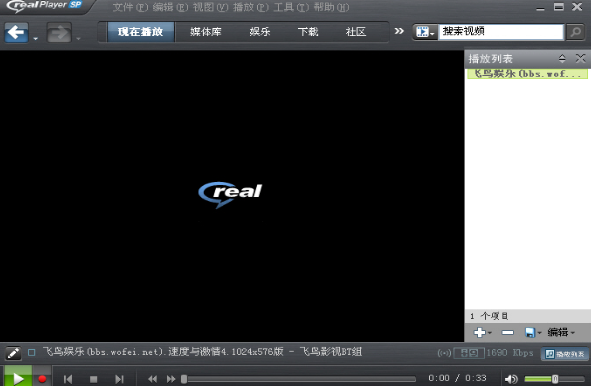Switch to the 现在播放 tab
The width and height of the screenshot is (591, 386).
coord(140,32)
